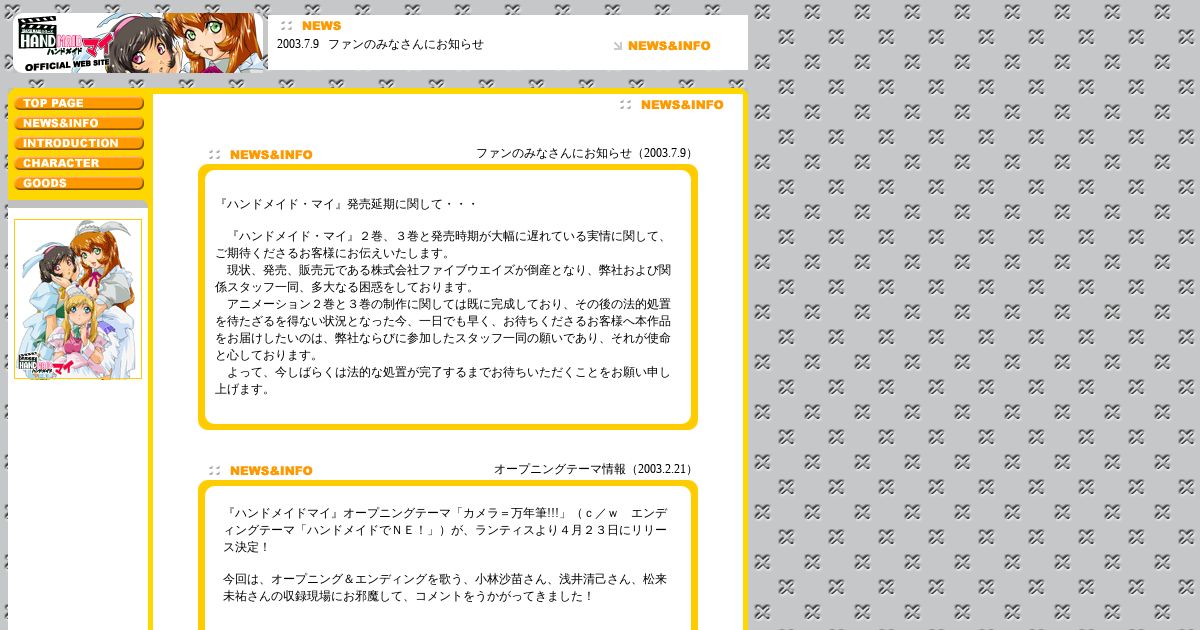Screen dimensions: 1200x630
Task: Click the article title ファンのみなさんにお知らせ（2003.7.9）
Action: [x=585, y=154]
